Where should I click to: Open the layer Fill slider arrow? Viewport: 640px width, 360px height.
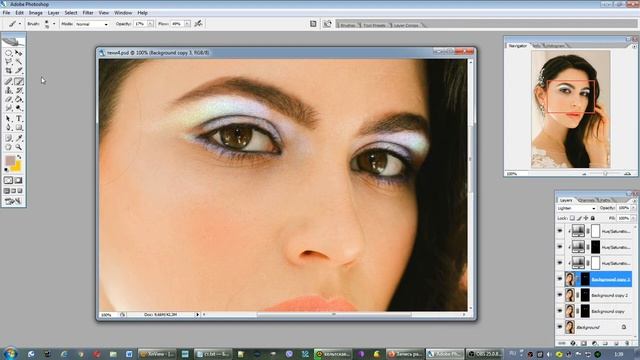tap(633, 218)
